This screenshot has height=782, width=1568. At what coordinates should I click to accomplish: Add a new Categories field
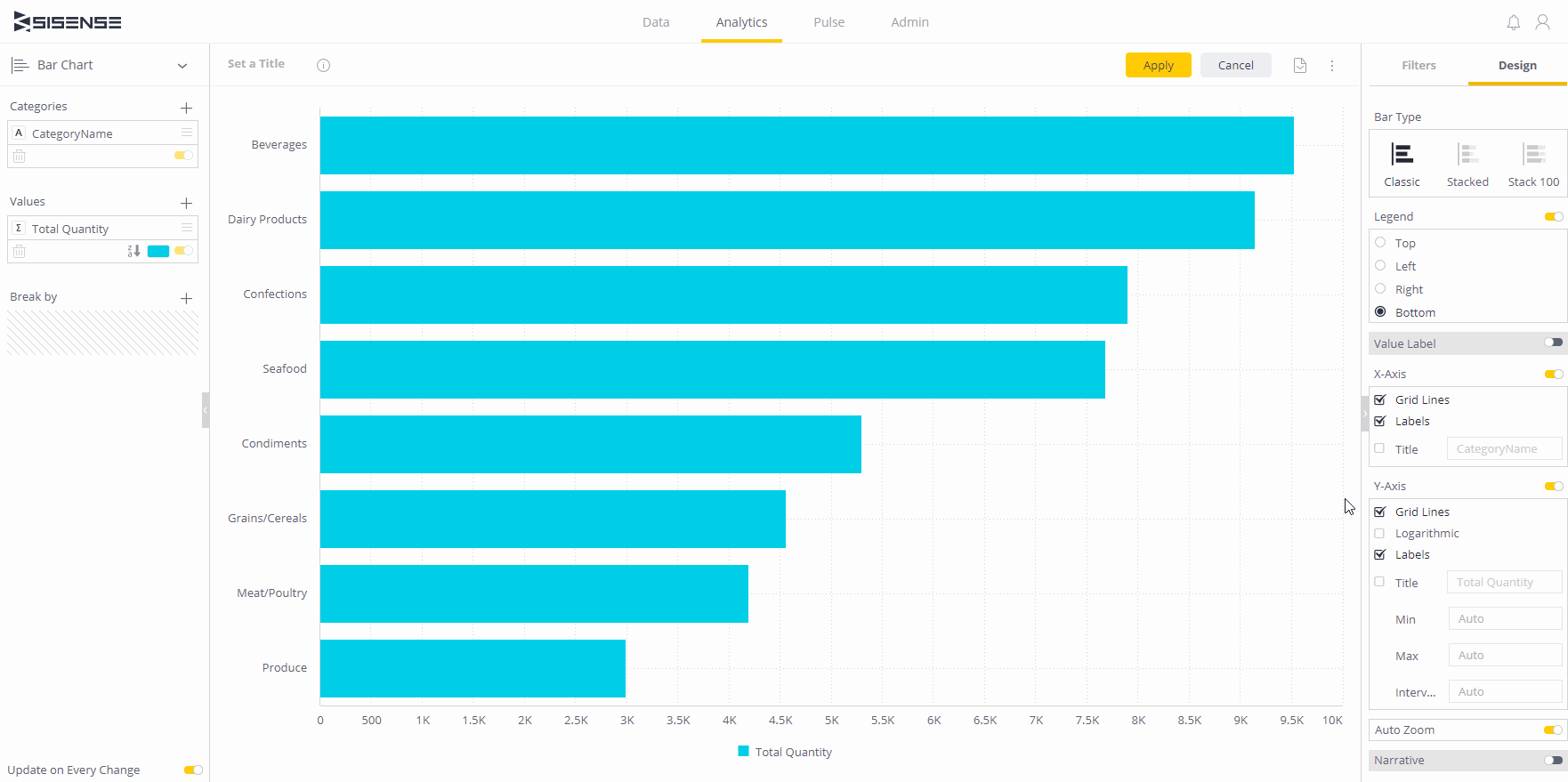coord(186,108)
